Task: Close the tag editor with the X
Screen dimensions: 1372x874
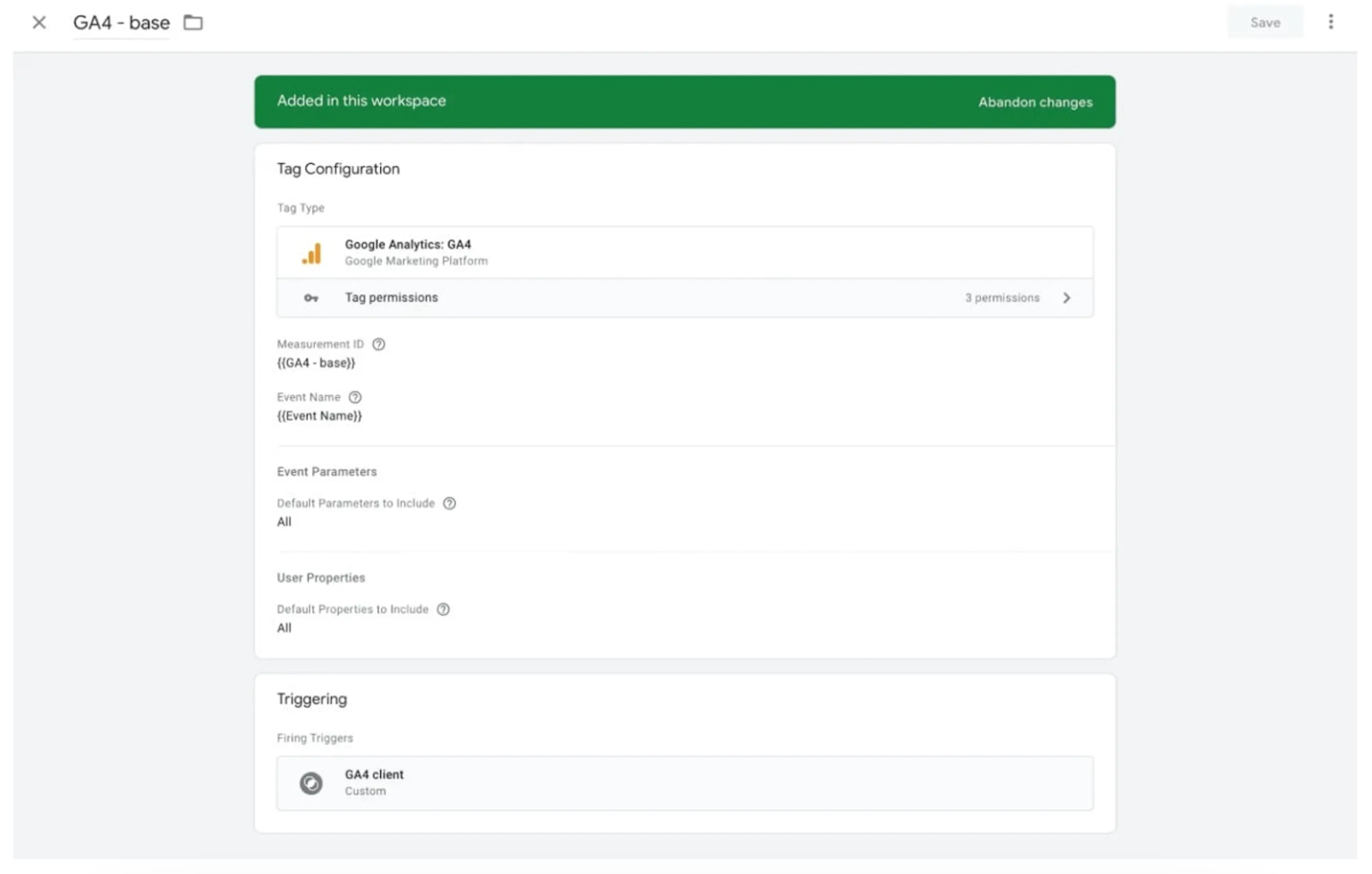Action: (39, 22)
